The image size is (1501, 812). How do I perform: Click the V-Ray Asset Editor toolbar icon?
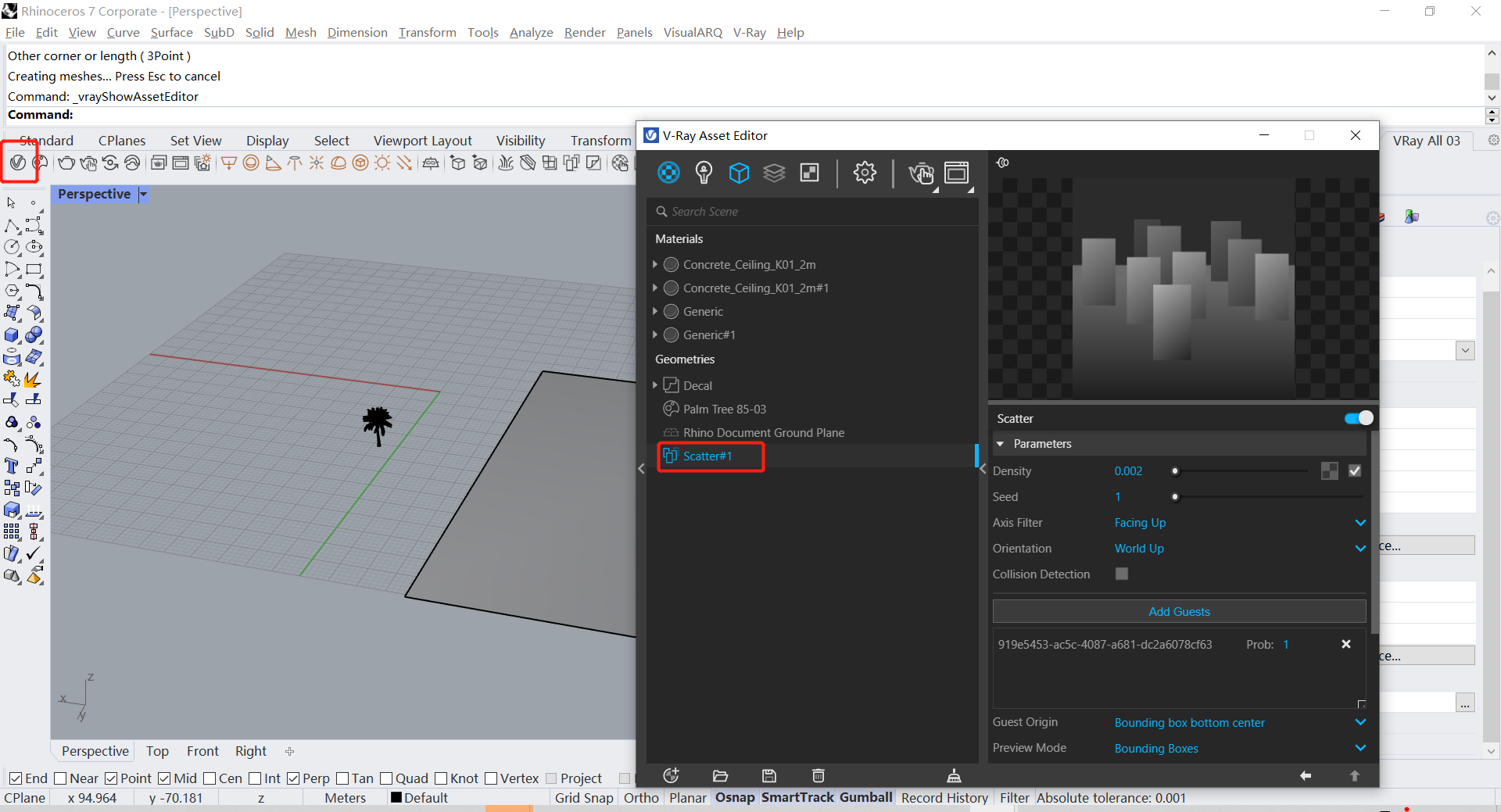pyautogui.click(x=17, y=163)
